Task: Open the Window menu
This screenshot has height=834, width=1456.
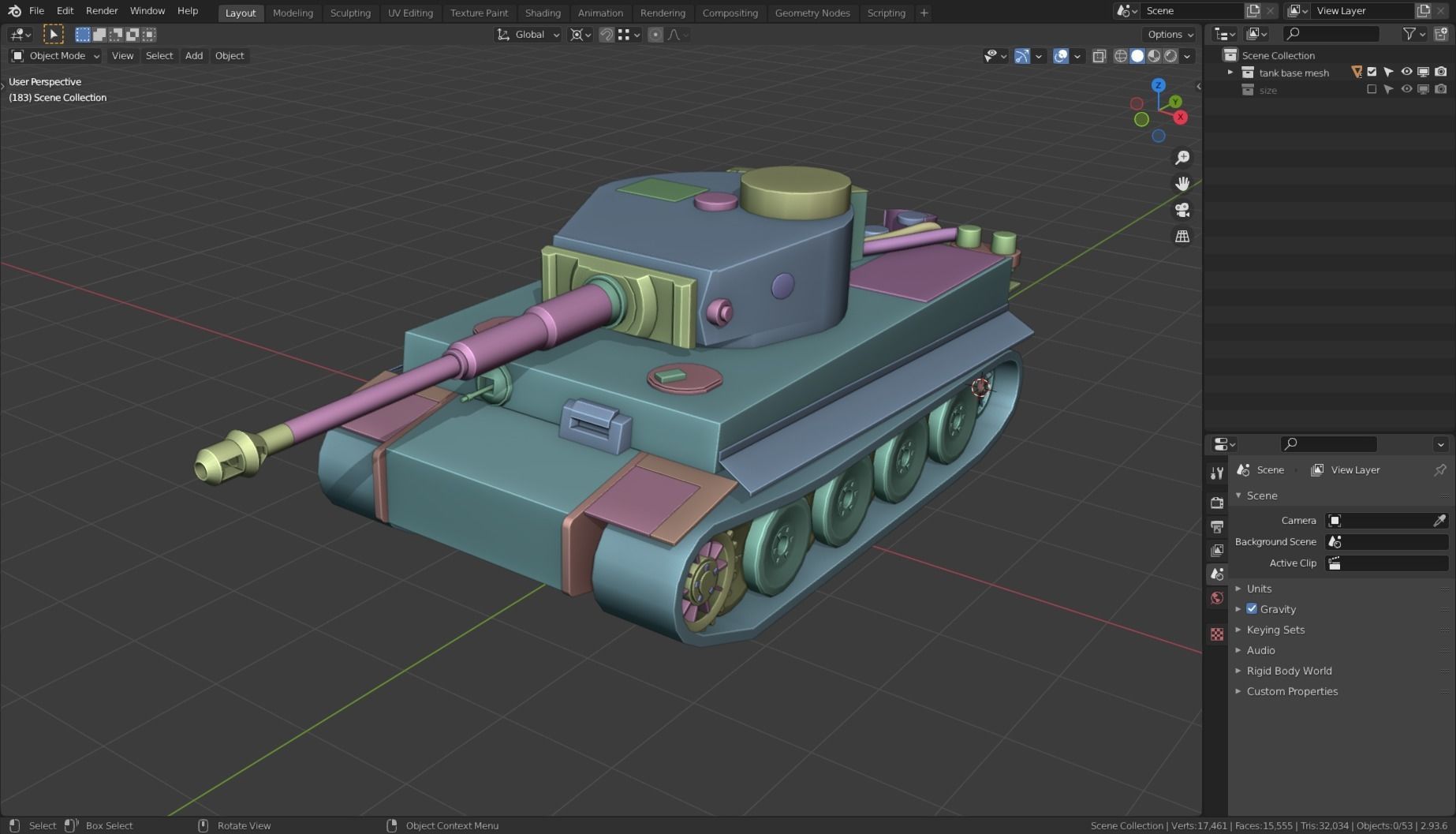Action: (147, 11)
